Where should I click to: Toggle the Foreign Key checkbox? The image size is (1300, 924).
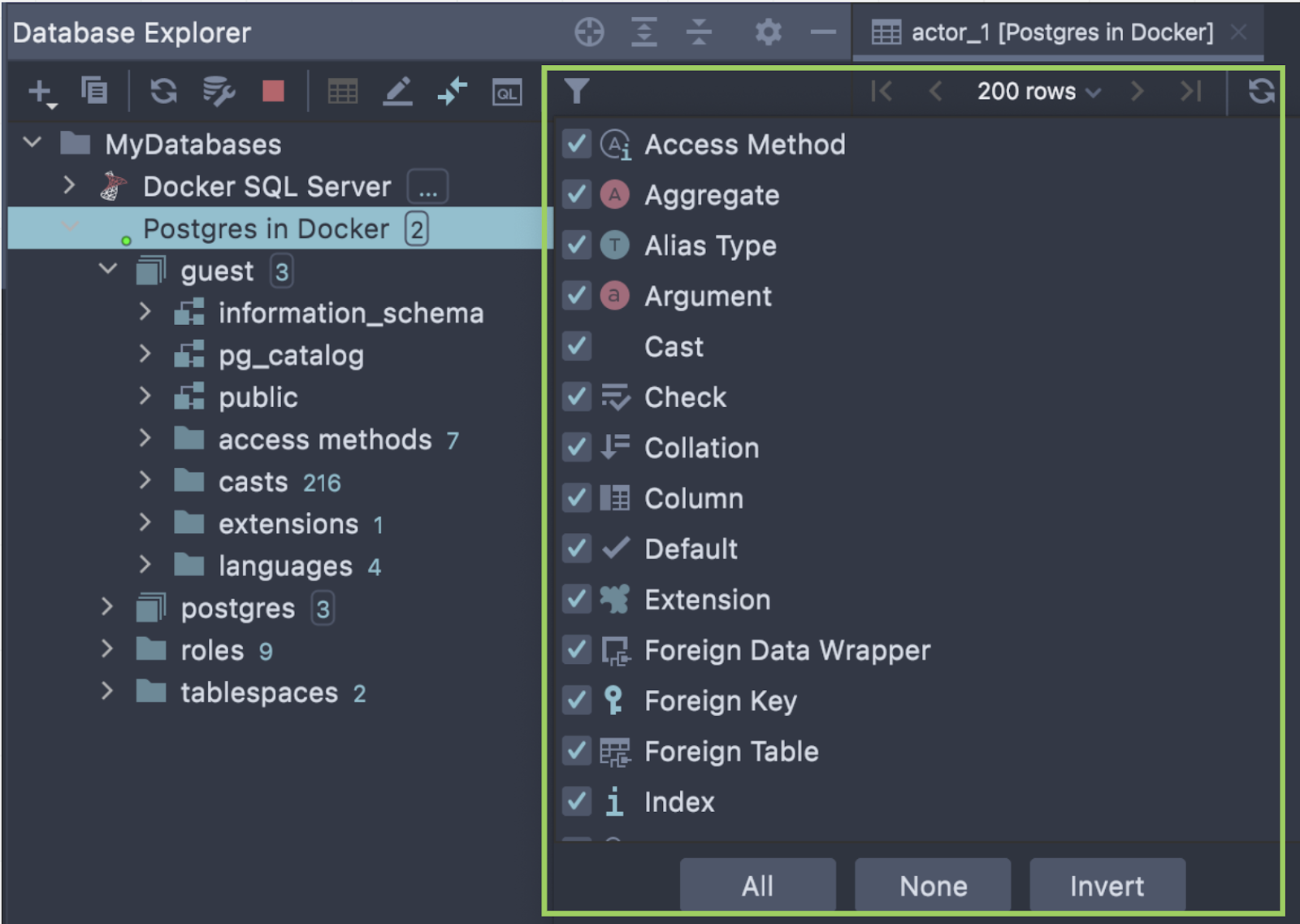(x=577, y=701)
